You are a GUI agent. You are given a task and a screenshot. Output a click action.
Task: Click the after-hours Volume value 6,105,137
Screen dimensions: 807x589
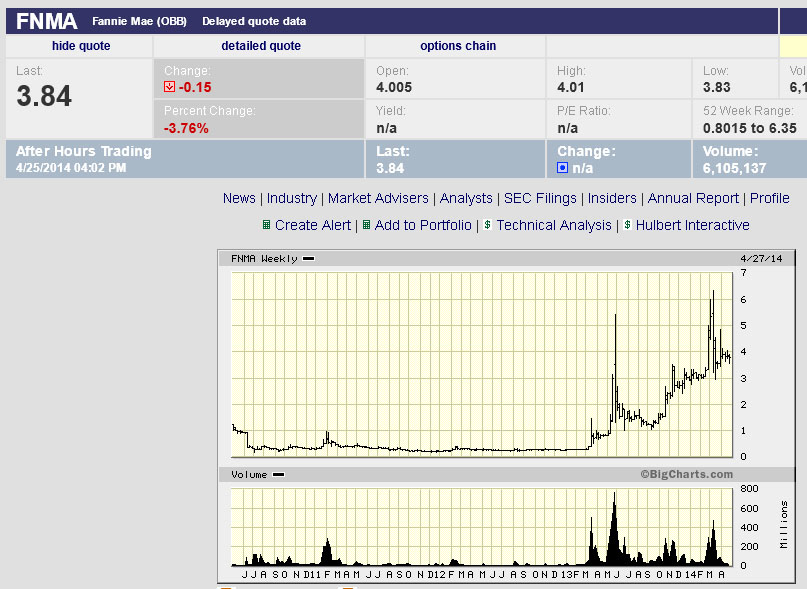coord(734,168)
